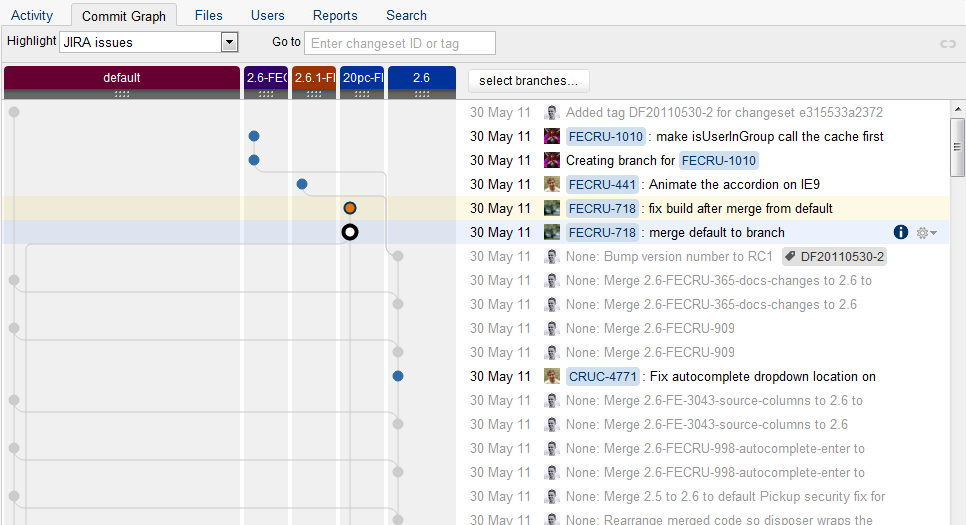Click the permalink chain icon
This screenshot has height=525, width=966.
948,43
